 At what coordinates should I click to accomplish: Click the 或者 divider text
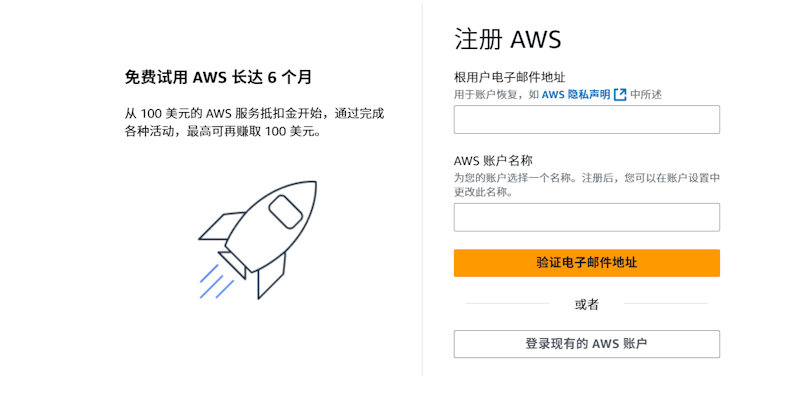(587, 305)
